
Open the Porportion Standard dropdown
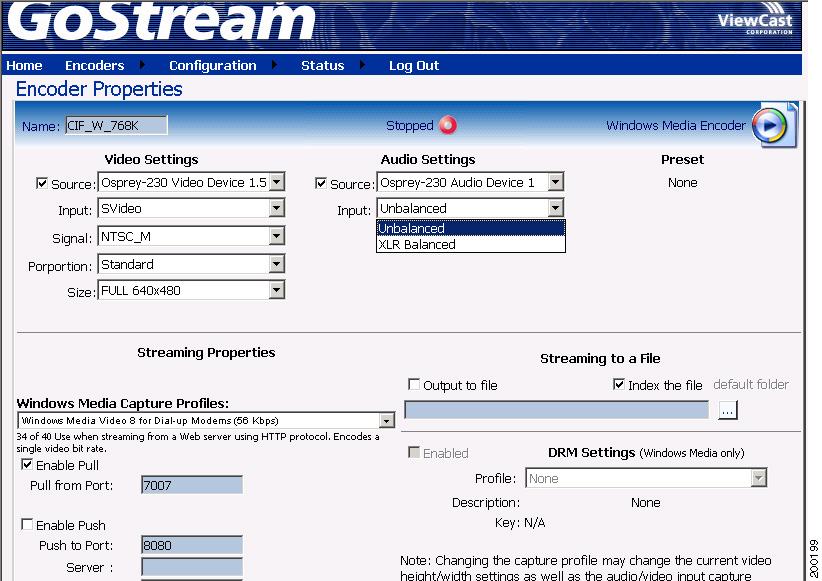277,264
